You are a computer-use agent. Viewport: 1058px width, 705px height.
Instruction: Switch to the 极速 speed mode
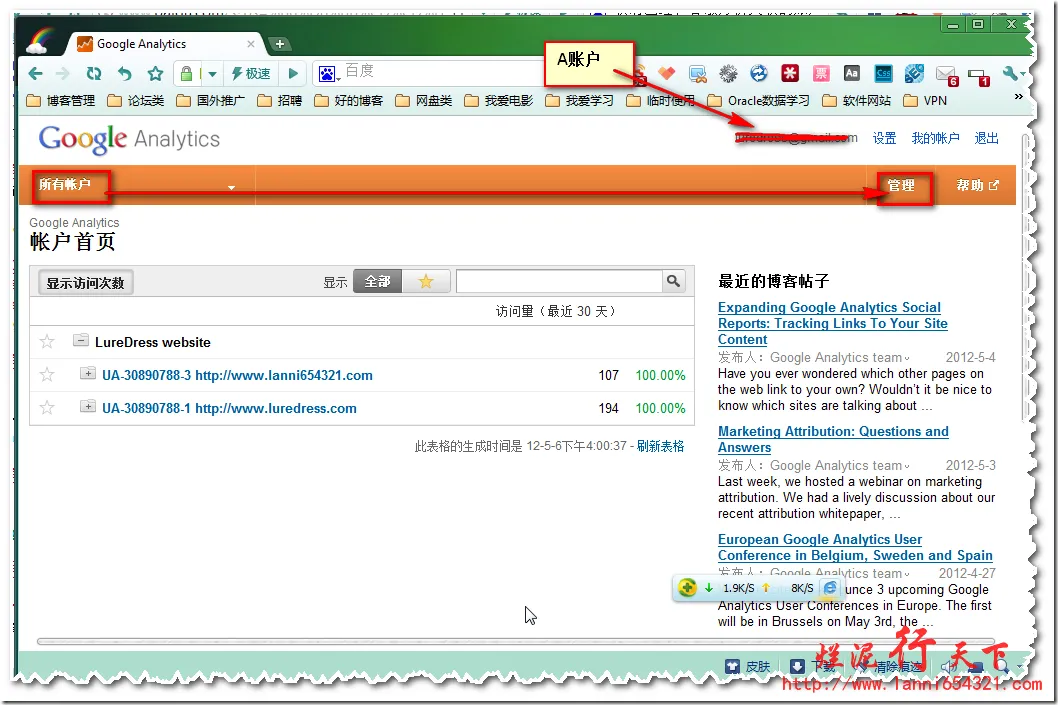point(250,74)
